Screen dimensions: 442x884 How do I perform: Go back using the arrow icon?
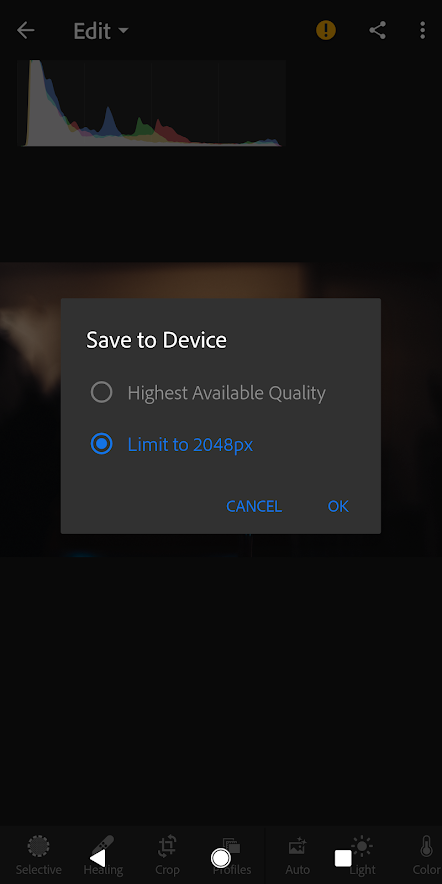click(25, 30)
